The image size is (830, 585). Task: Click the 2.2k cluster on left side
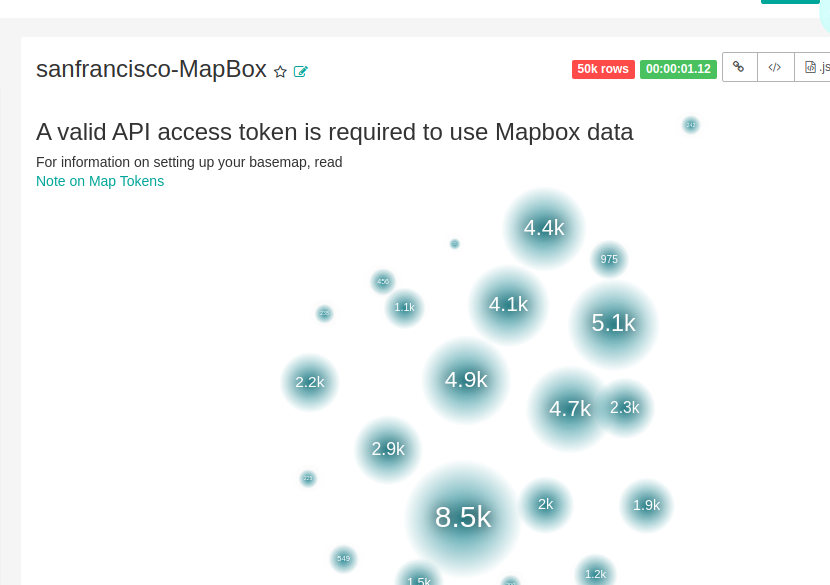310,382
